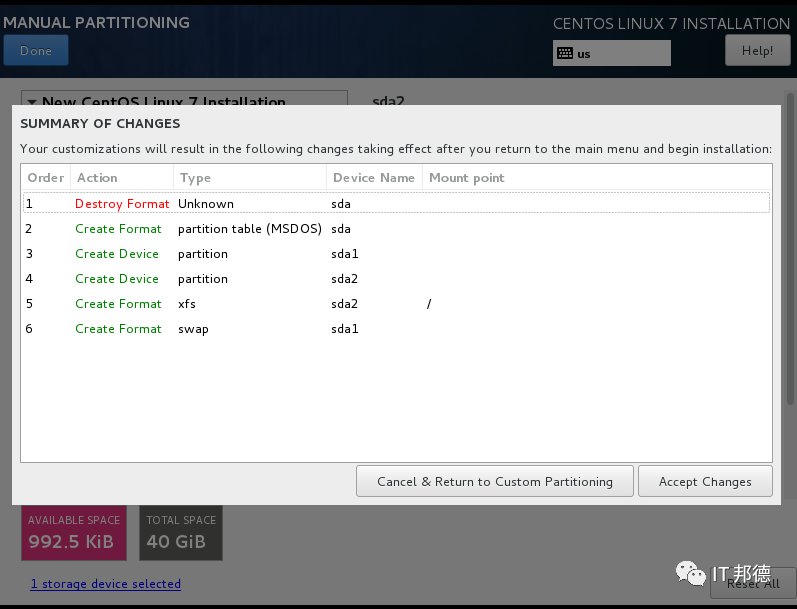Select order 4 Create Device action
This screenshot has height=609, width=797.
[117, 279]
